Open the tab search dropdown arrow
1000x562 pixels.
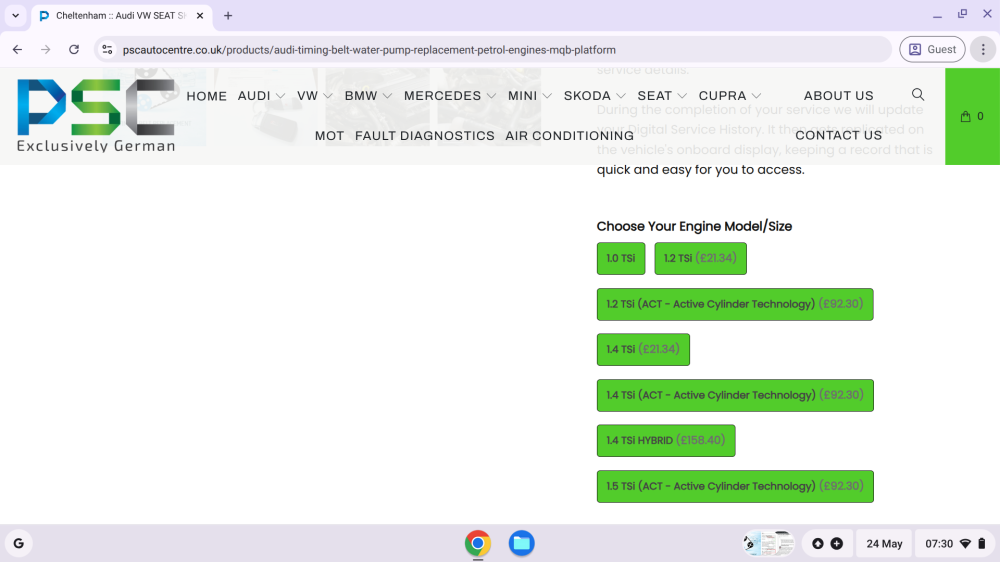point(15,15)
